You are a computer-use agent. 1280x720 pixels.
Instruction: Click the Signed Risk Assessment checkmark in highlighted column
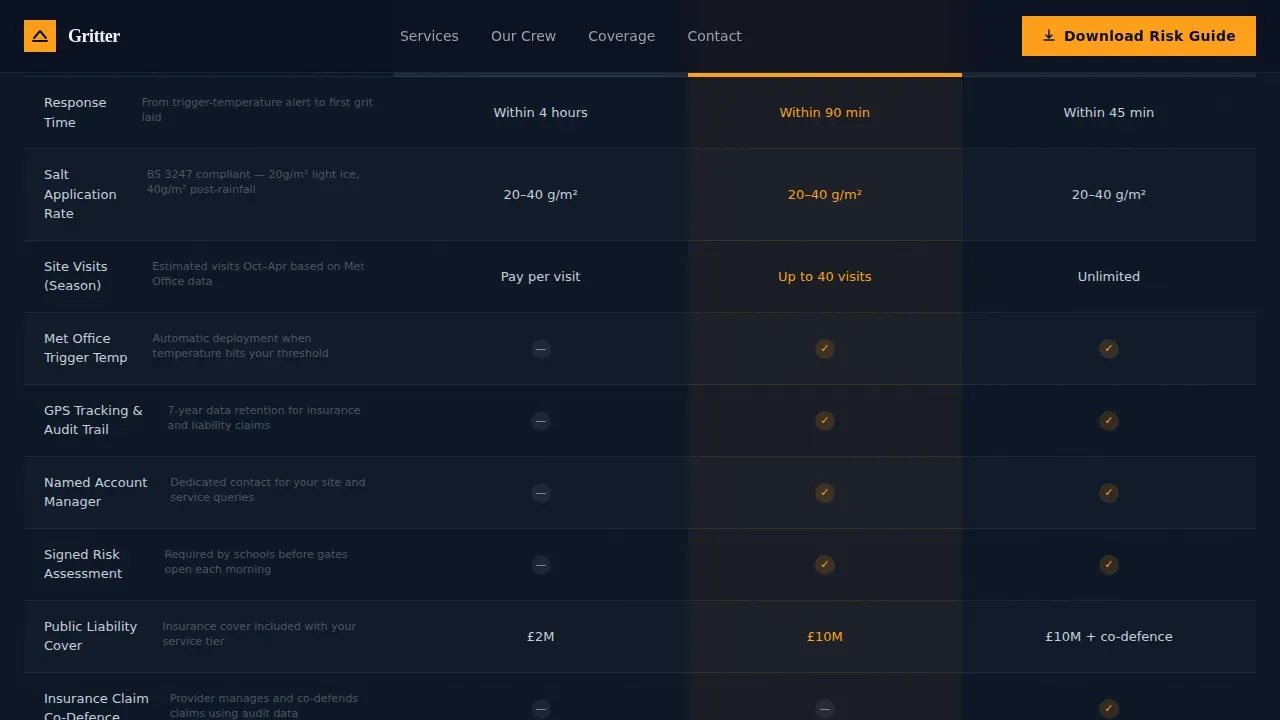(825, 565)
